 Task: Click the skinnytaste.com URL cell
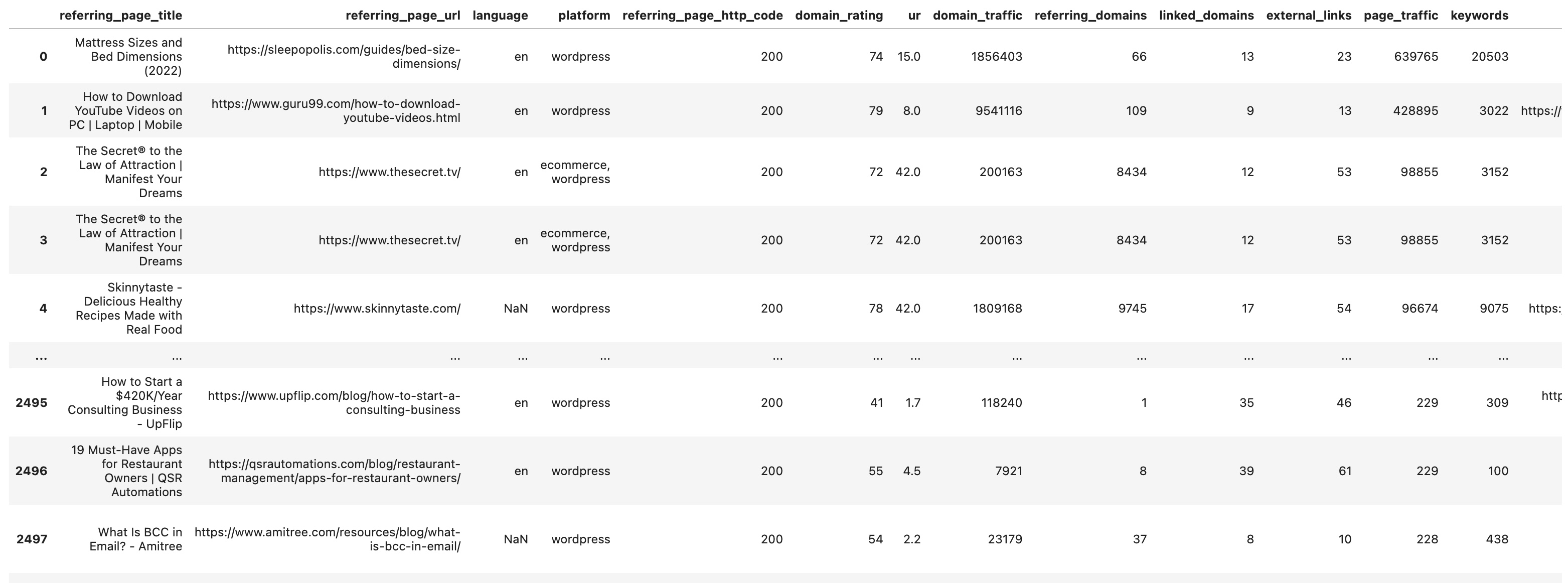coord(377,309)
